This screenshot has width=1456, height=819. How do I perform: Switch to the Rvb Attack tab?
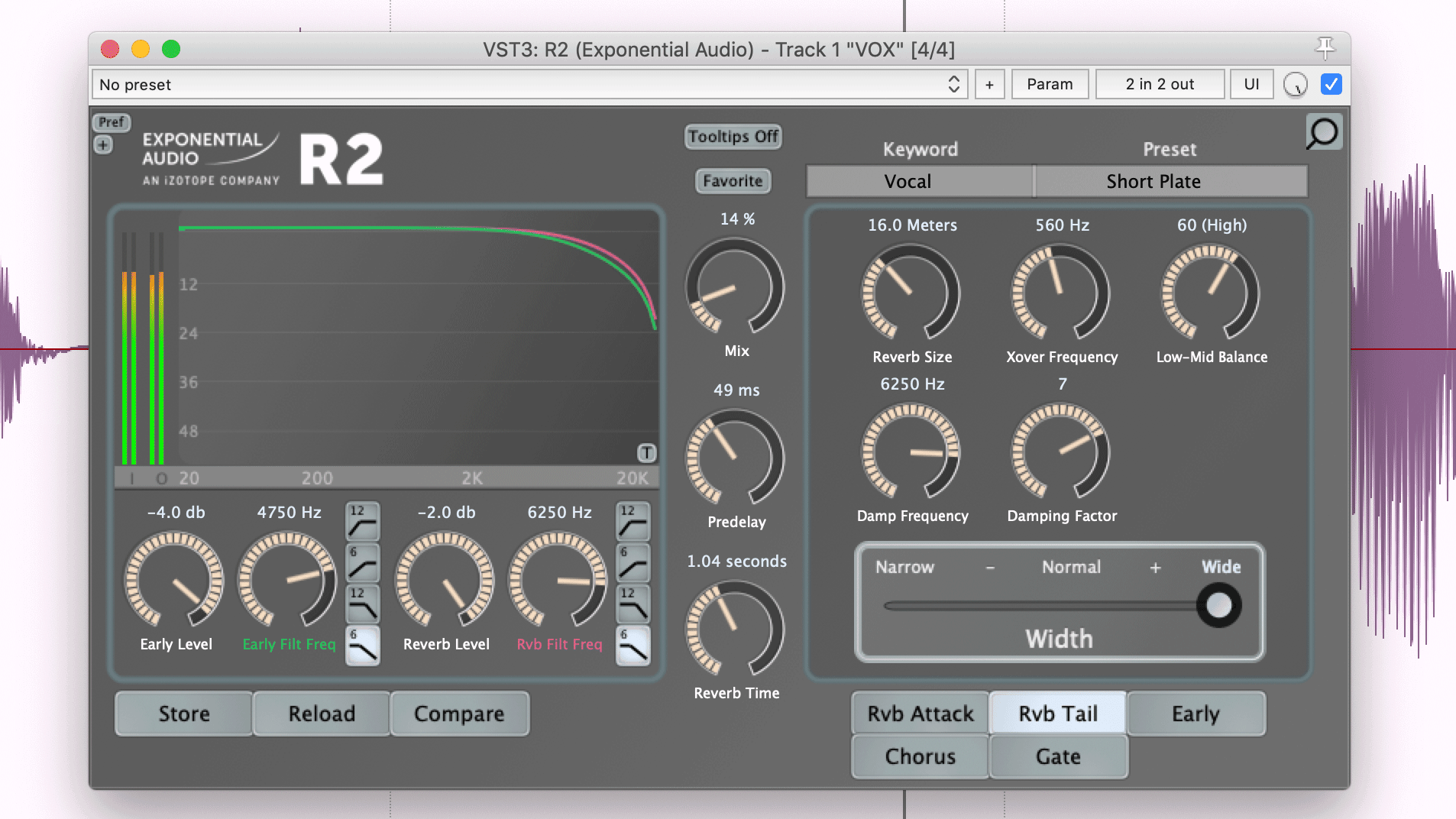click(921, 714)
